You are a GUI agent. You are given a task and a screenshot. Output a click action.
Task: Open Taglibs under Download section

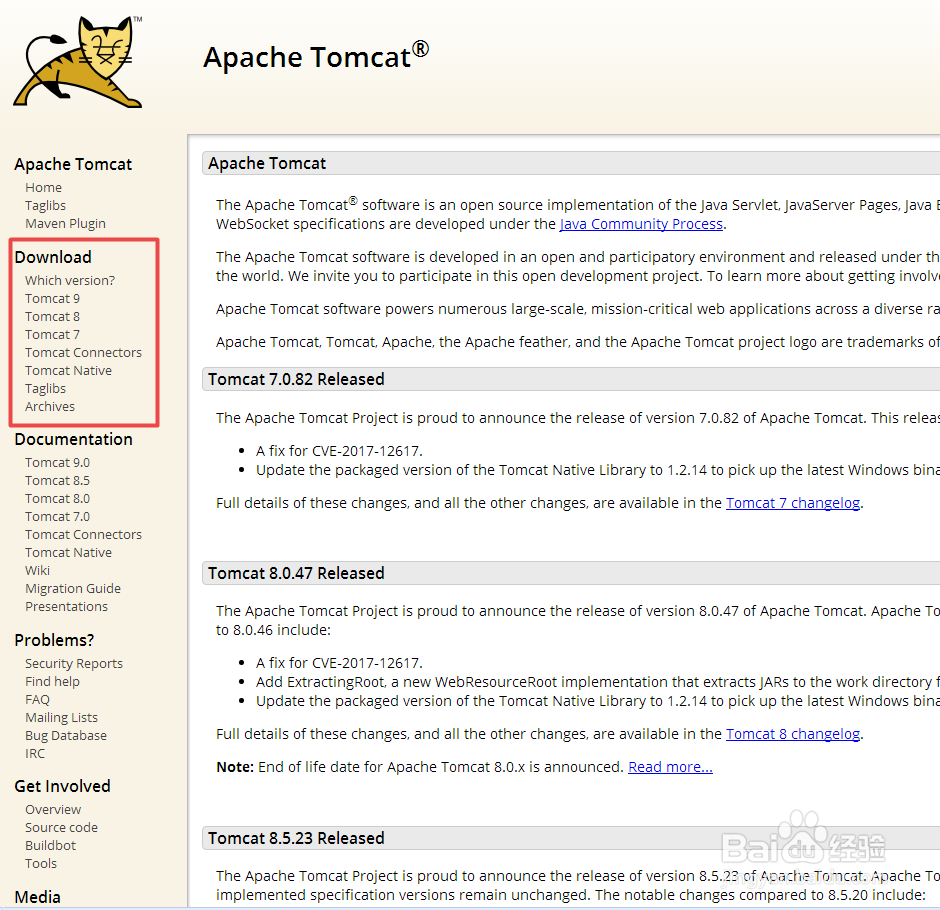tap(46, 388)
